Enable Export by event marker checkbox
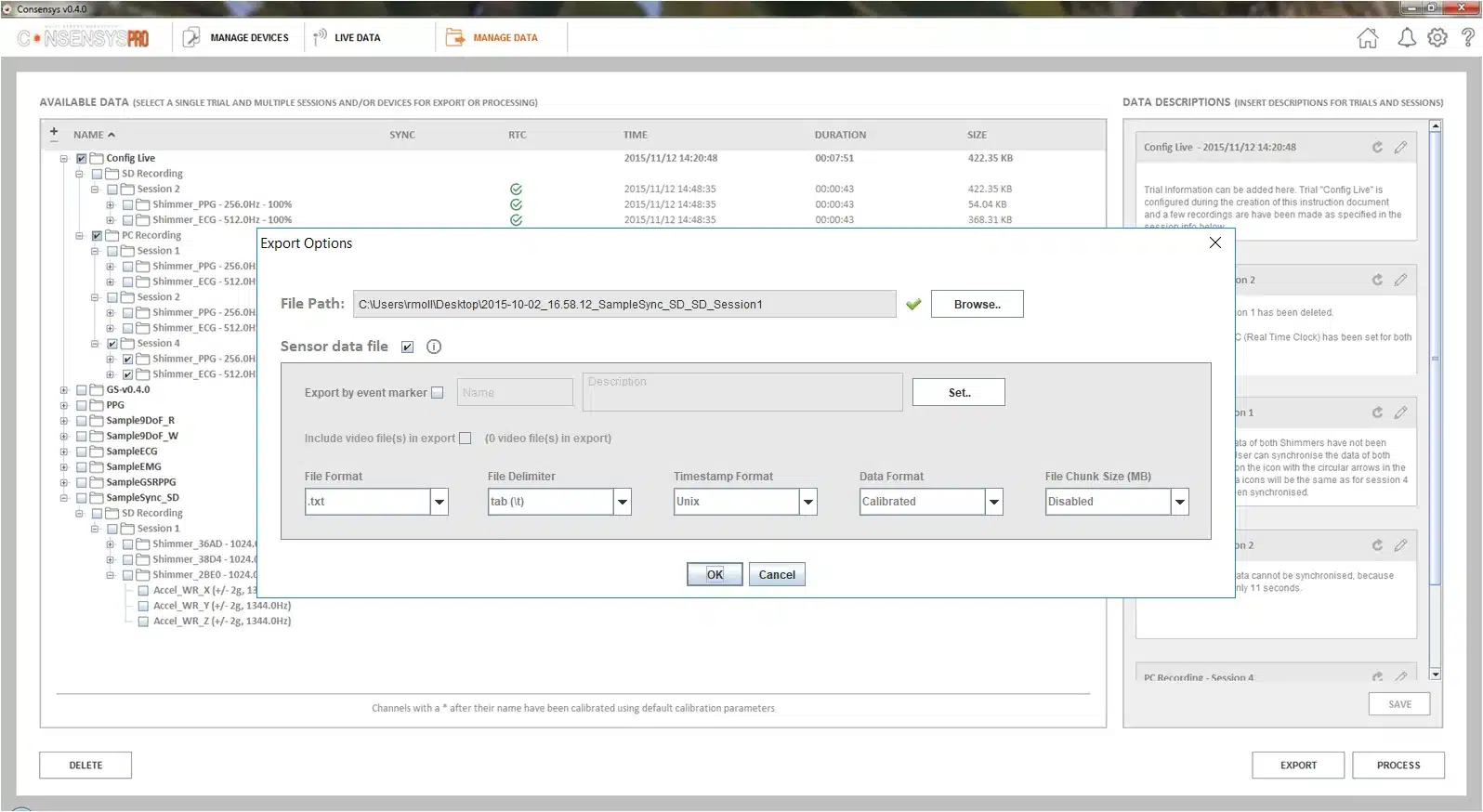 point(438,393)
